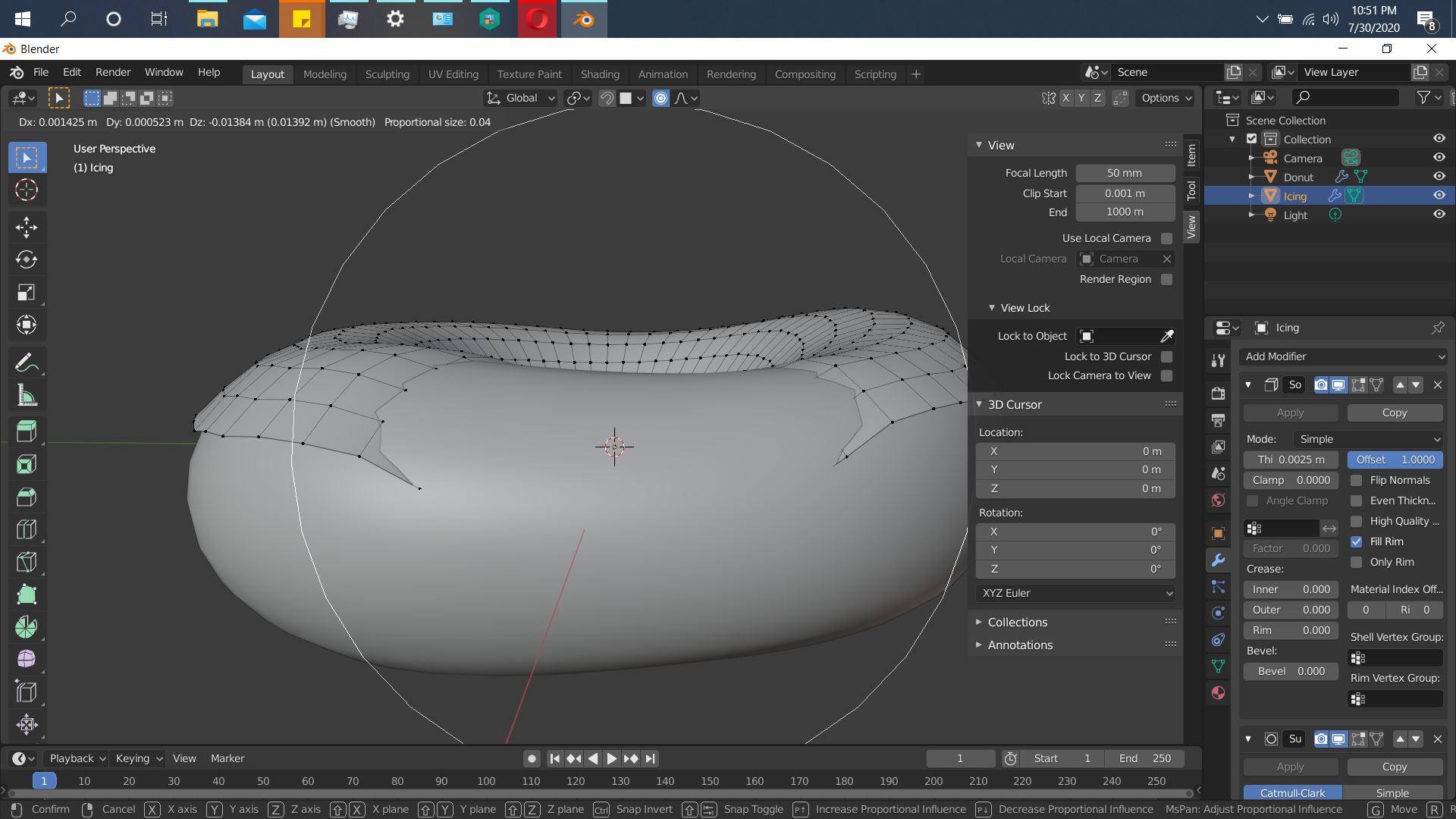Viewport: 1456px width, 819px height.
Task: Switch to the Item sidebar tab
Action: tap(1191, 155)
